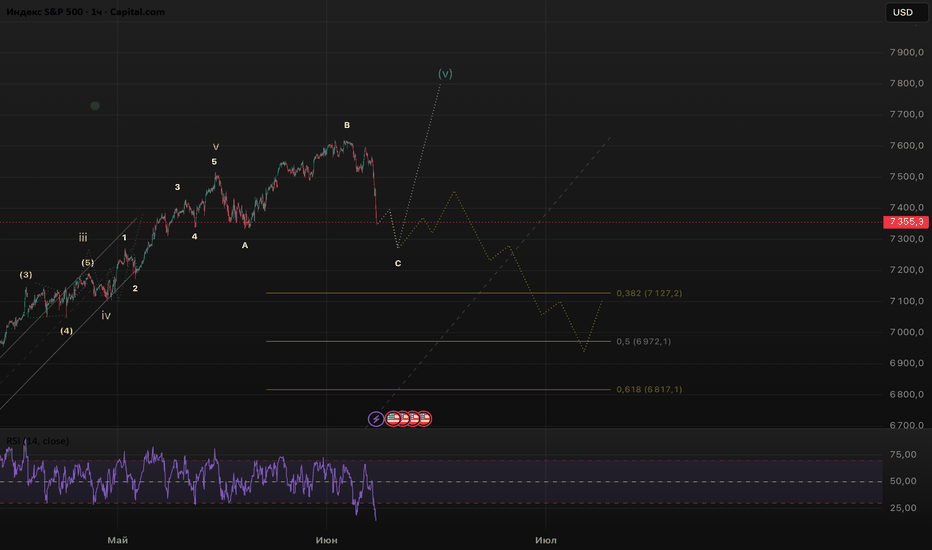
Task: Open the leftmost US flag economic event icon
Action: pyautogui.click(x=392, y=419)
